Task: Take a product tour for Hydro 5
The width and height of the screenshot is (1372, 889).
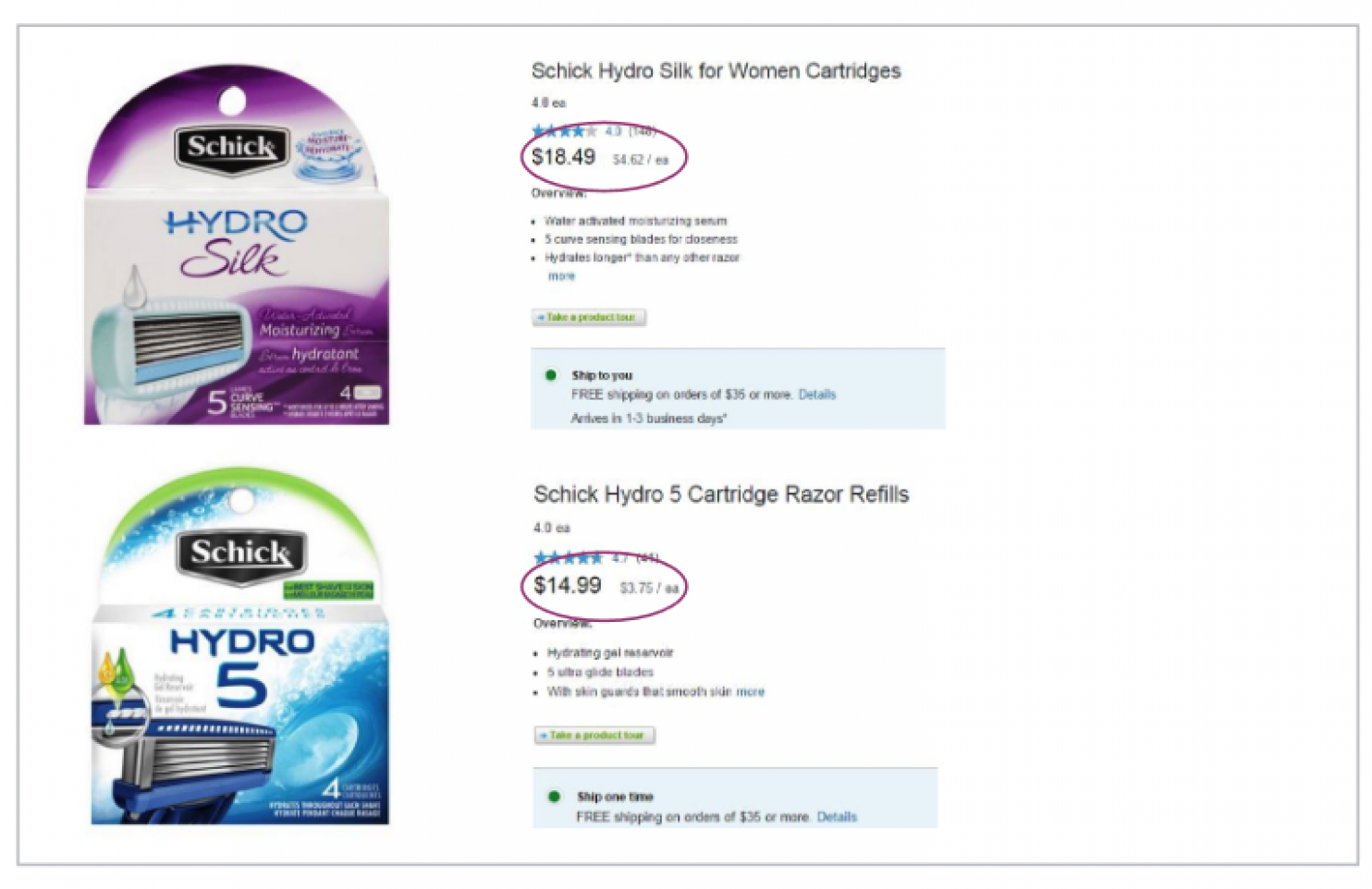Action: (594, 736)
